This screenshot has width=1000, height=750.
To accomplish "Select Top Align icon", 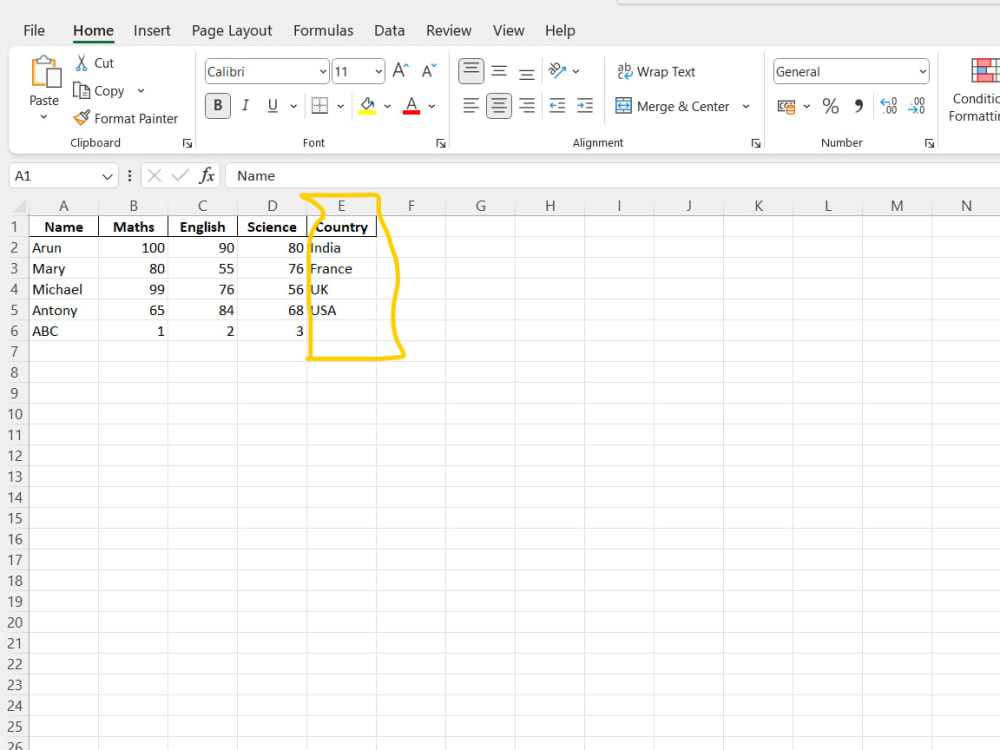I will point(471,71).
